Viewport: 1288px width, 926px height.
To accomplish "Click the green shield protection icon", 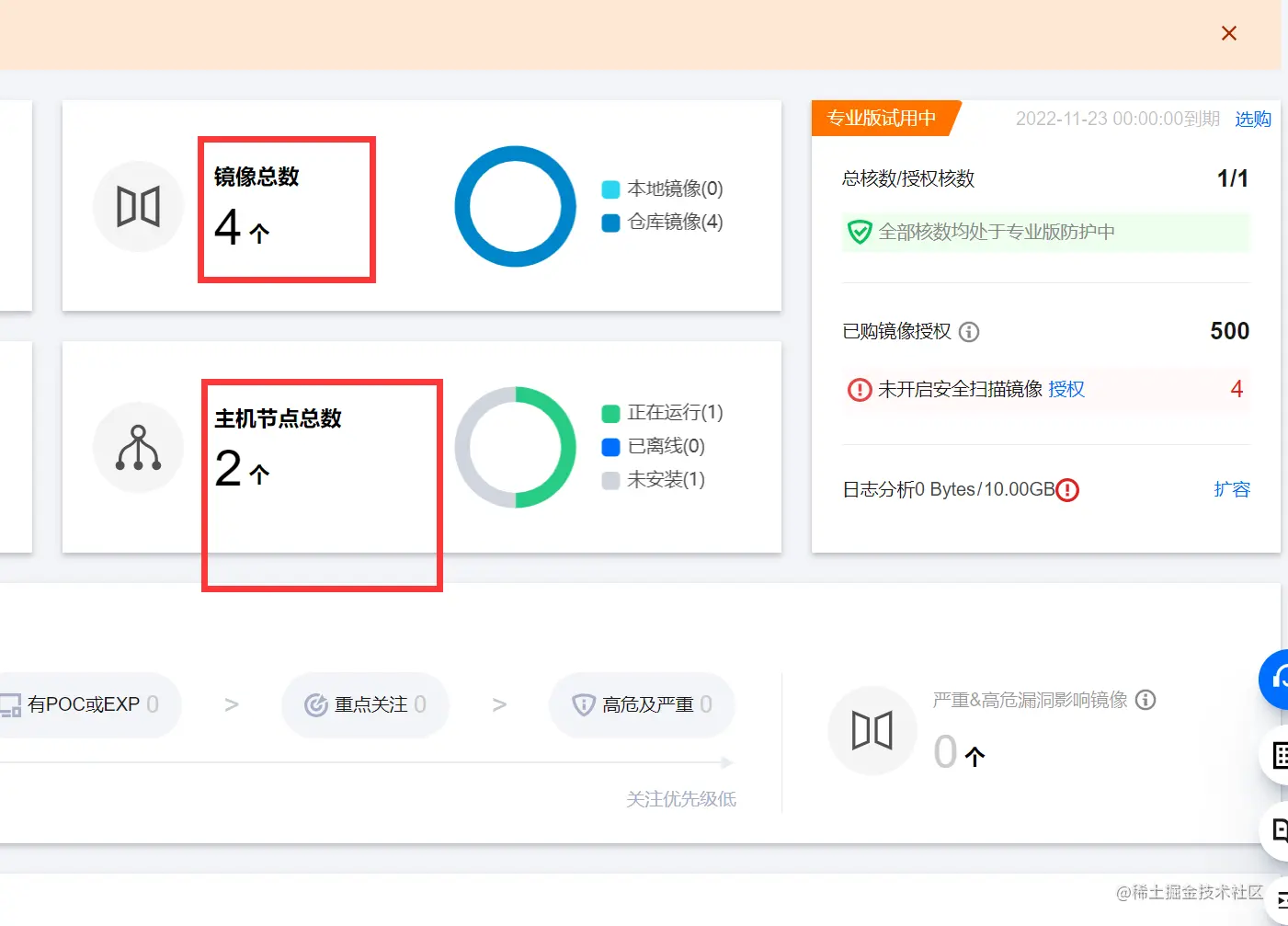I will tap(860, 232).
